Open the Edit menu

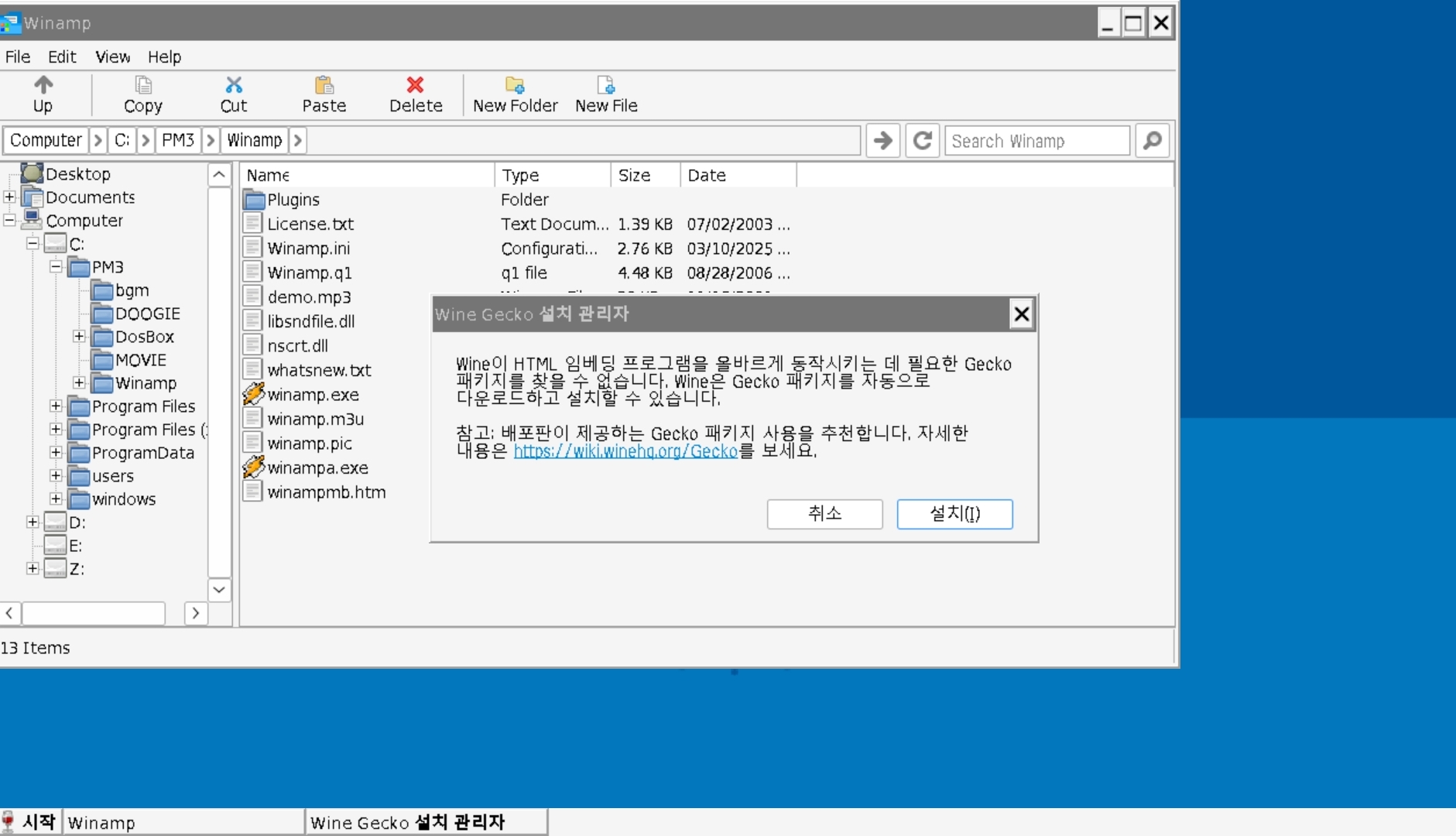[62, 57]
